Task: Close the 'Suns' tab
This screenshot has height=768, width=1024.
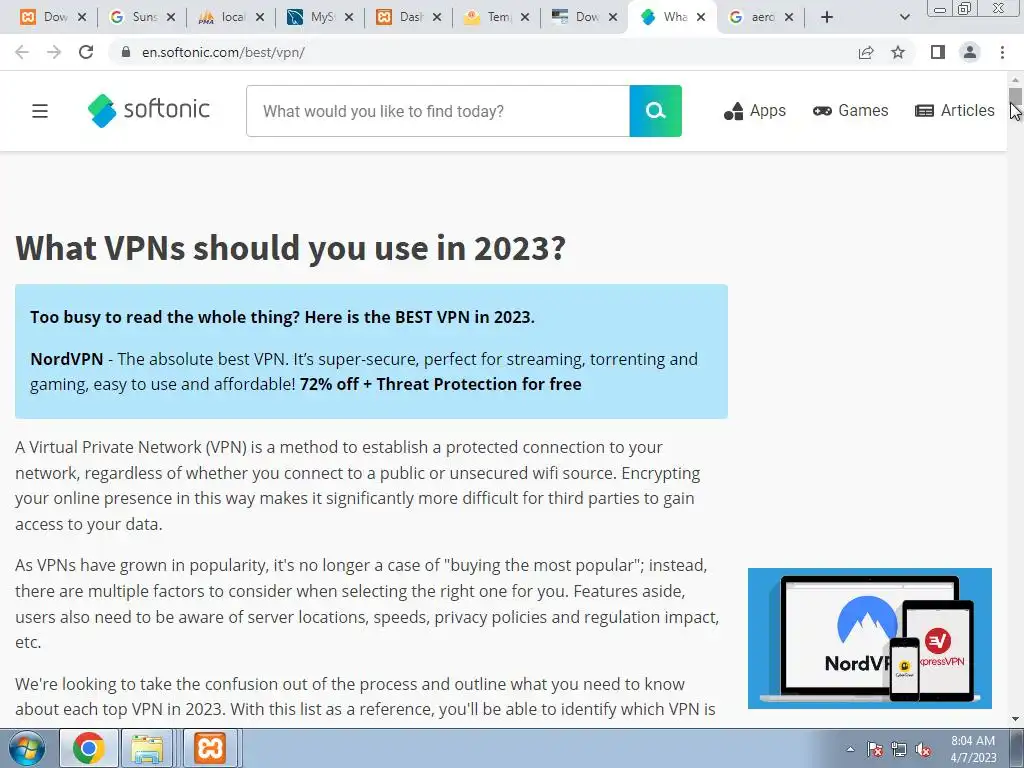Action: pyautogui.click(x=171, y=17)
